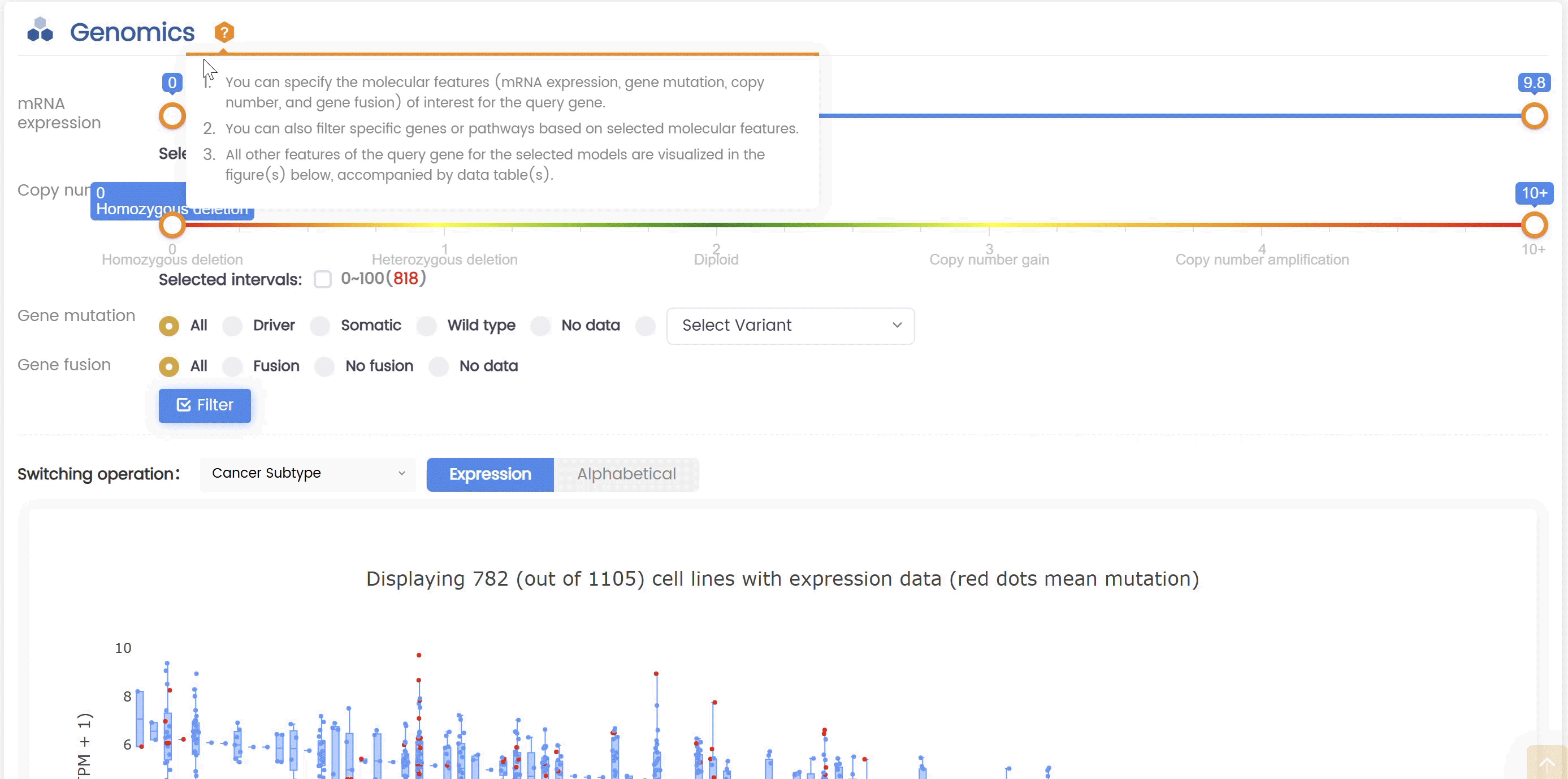Click the checkmark icon inside Filter button

tap(183, 405)
